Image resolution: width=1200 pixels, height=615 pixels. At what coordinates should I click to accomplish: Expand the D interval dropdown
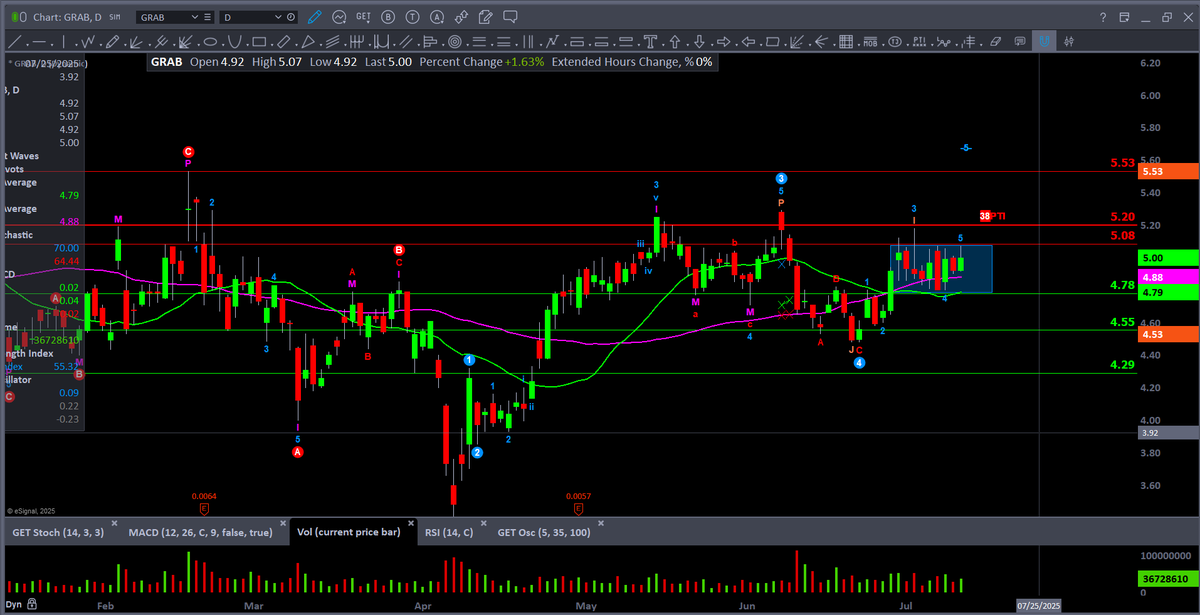(x=278, y=17)
